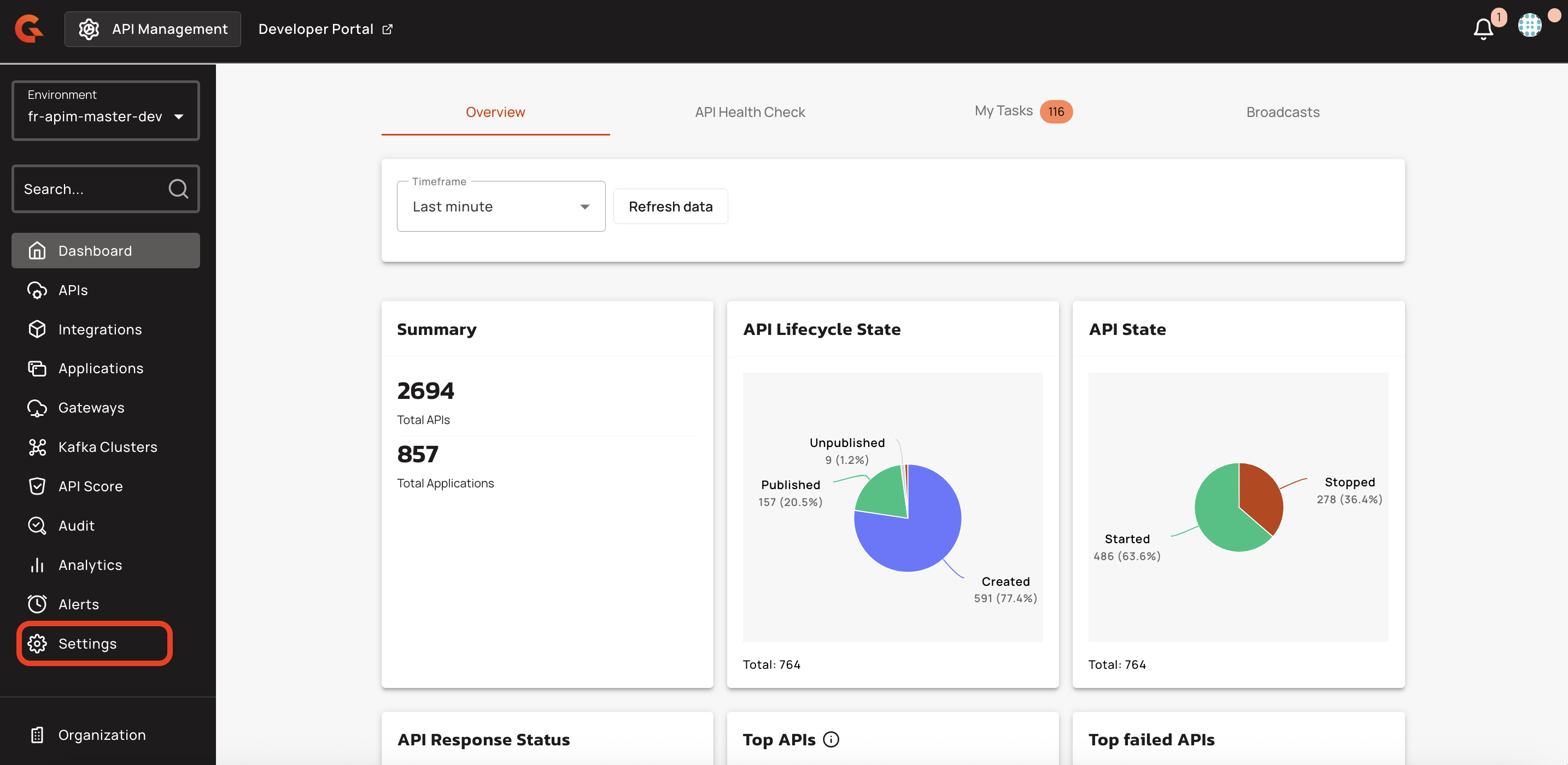Go to API Score in the sidebar
The image size is (1568, 765).
(x=90, y=486)
